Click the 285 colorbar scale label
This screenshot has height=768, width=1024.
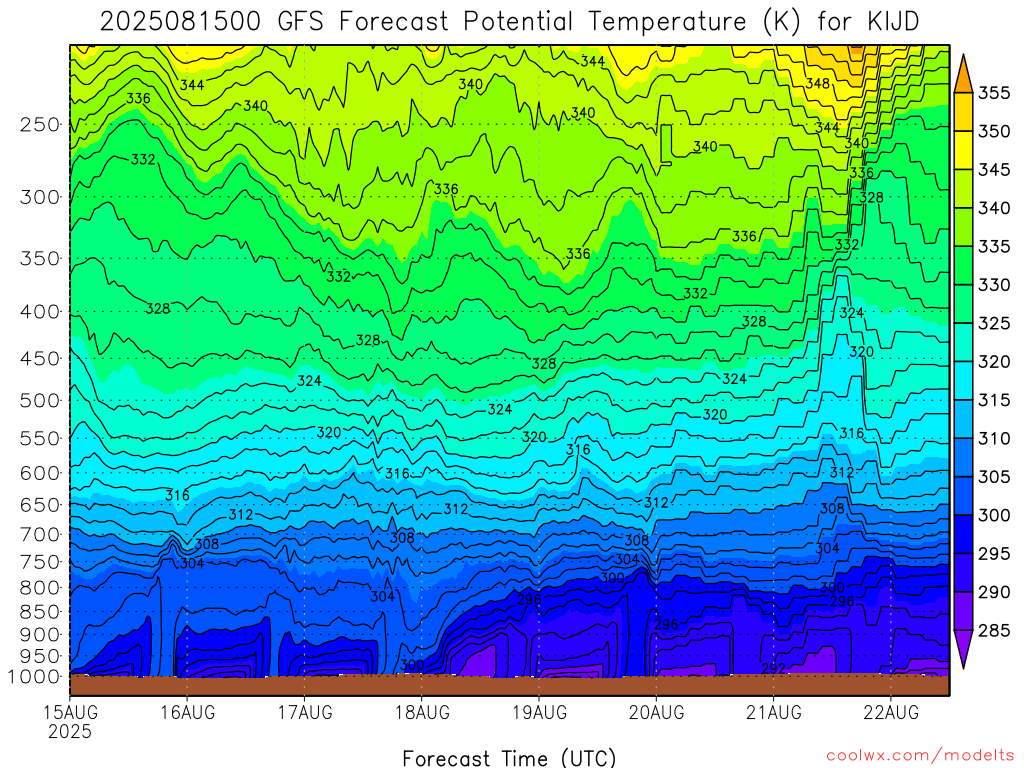[994, 630]
